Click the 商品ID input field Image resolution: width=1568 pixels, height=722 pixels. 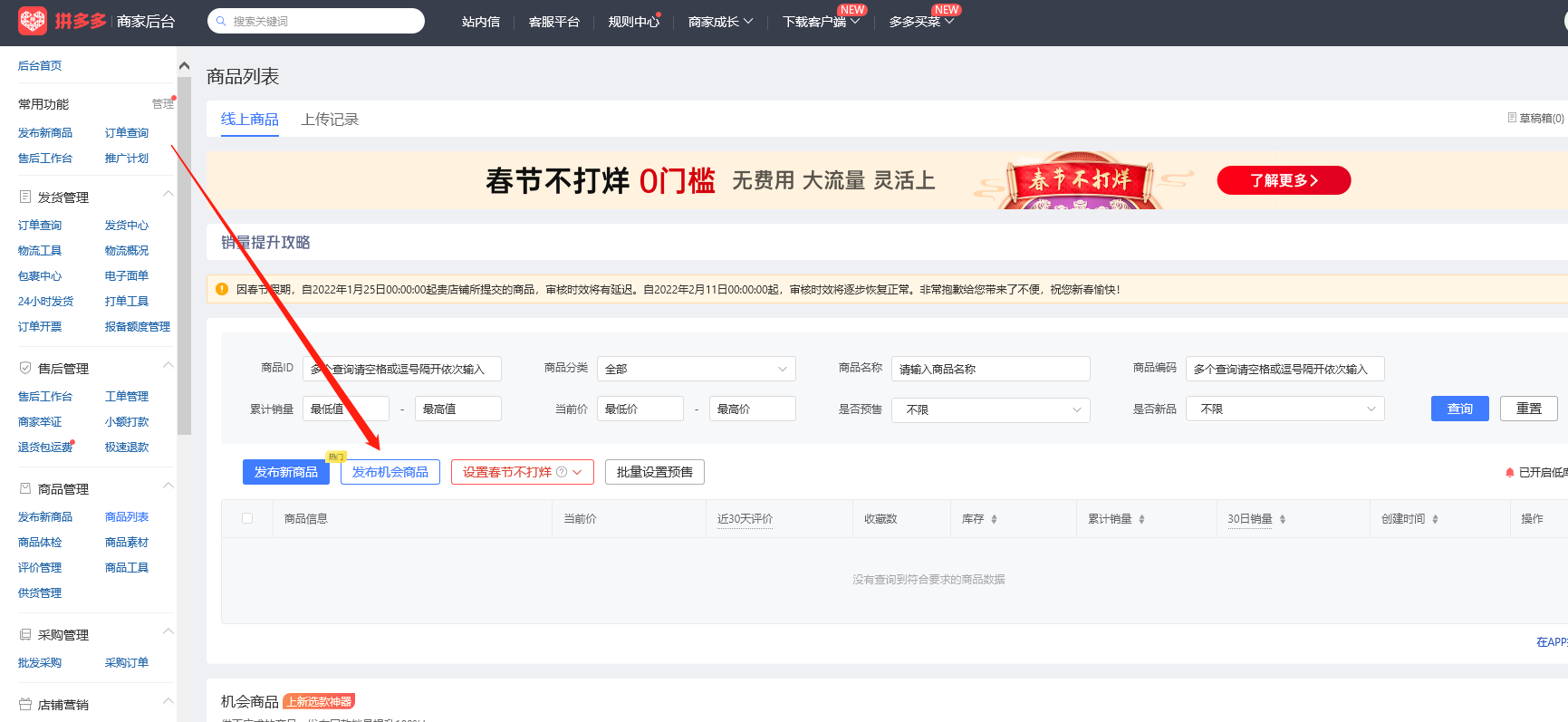(401, 369)
